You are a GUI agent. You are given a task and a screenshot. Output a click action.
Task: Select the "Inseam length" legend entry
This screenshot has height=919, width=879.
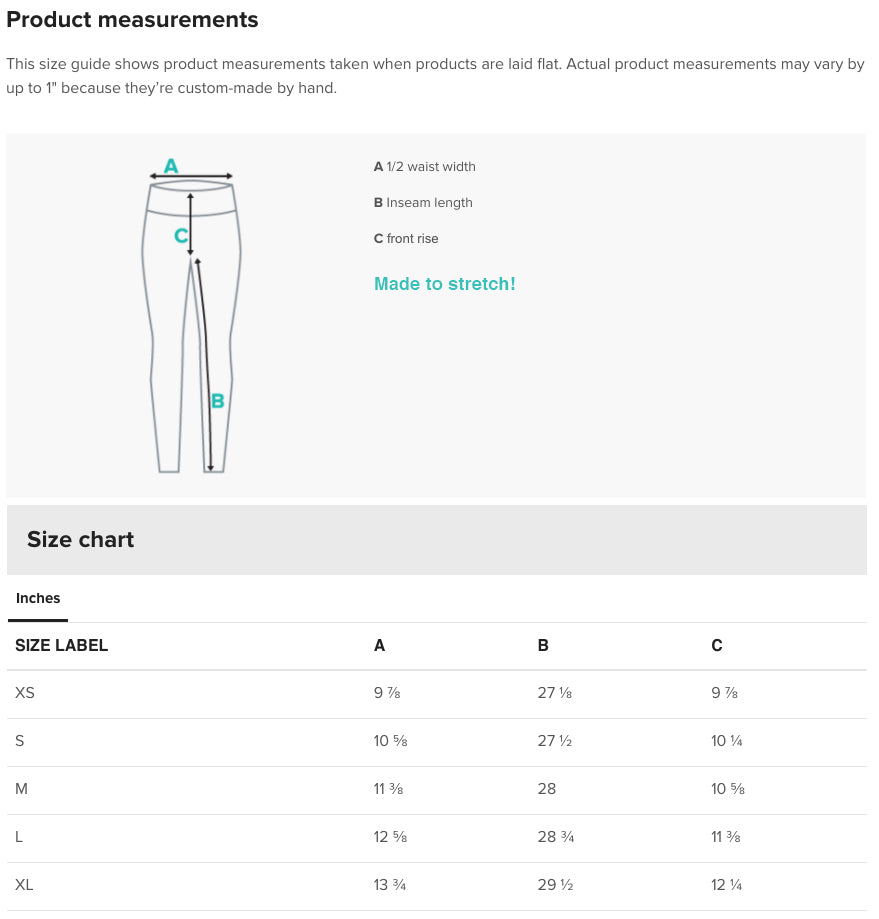pos(423,203)
